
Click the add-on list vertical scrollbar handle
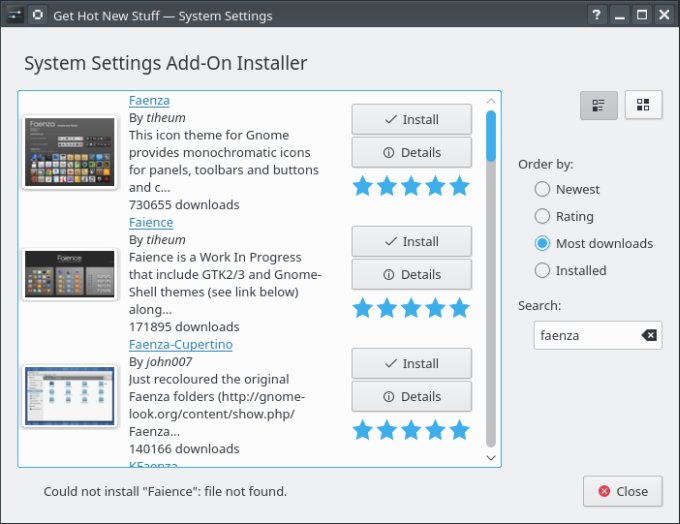pos(491,135)
